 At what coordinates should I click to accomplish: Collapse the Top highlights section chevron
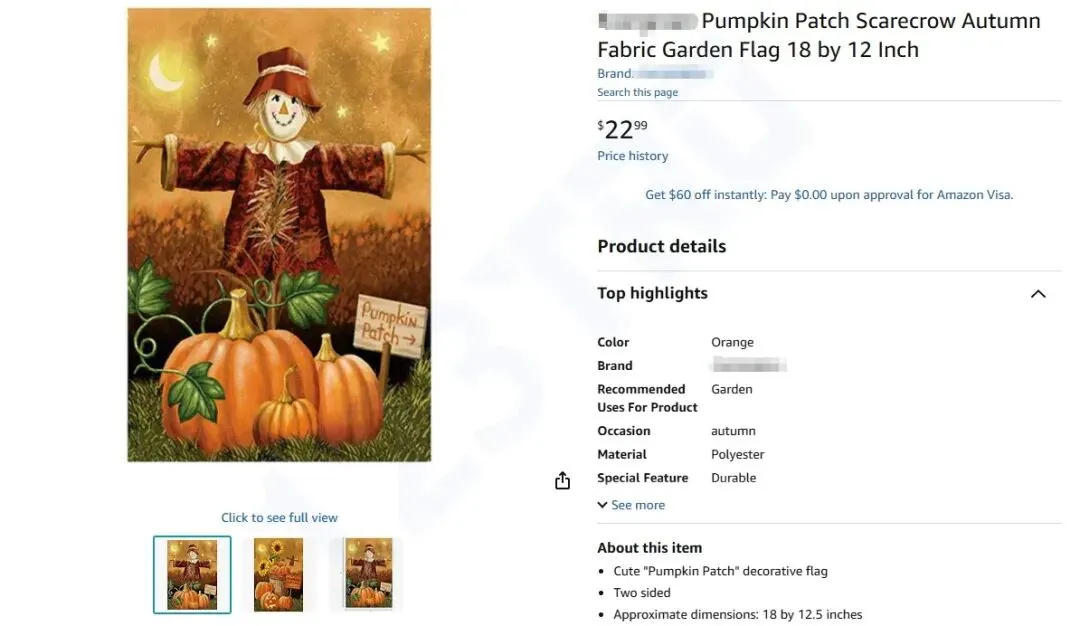click(1038, 294)
